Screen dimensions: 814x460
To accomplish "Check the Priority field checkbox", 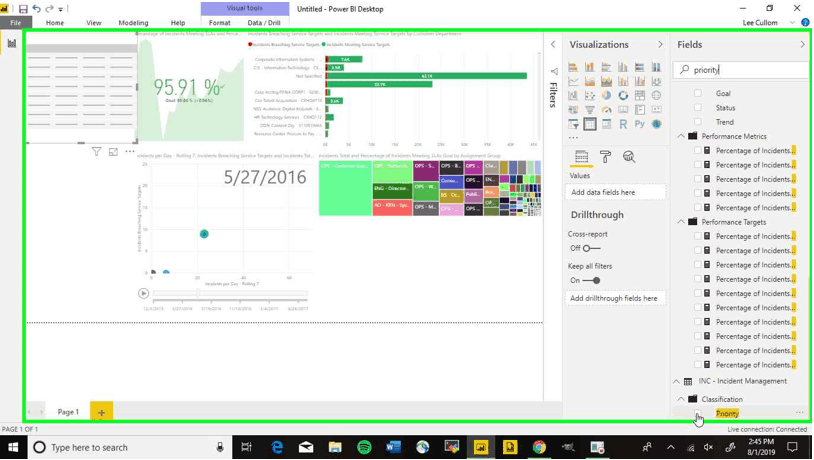I will pyautogui.click(x=698, y=413).
